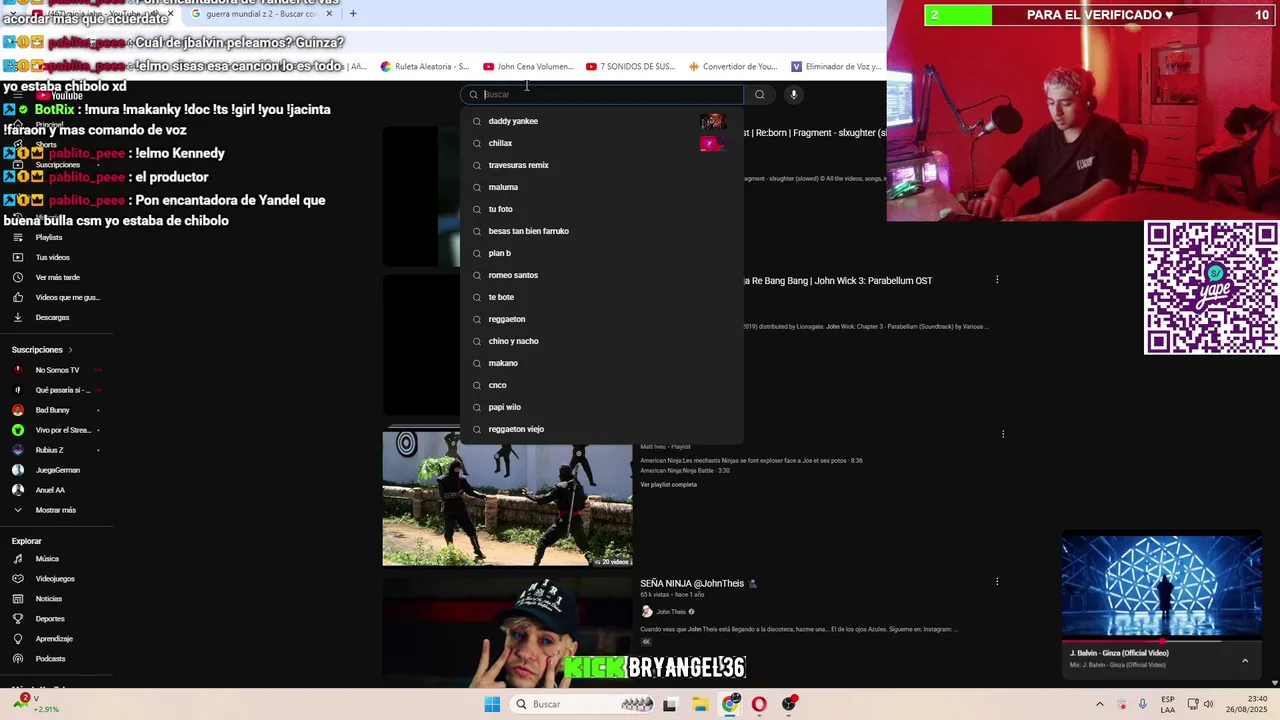Viewport: 1280px width, 720px height.
Task: Open 'Videos que me gustan' thumbs-up icon
Action: point(17,297)
